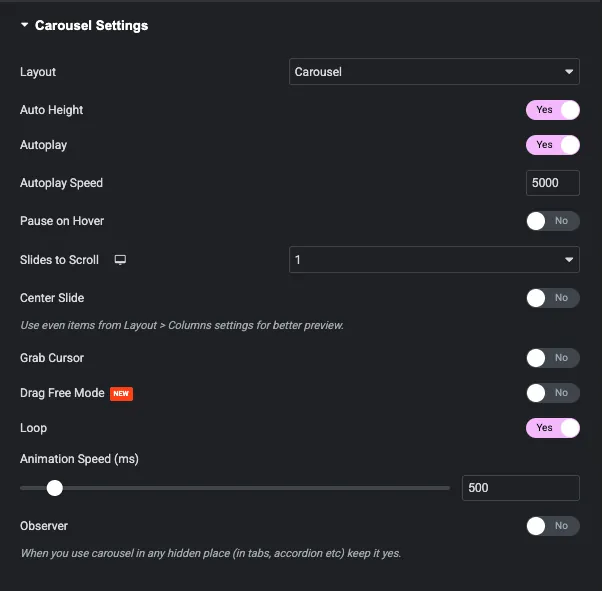The width and height of the screenshot is (602, 591).
Task: Click the Autoplay Speed field showing 5000
Action: tap(552, 183)
